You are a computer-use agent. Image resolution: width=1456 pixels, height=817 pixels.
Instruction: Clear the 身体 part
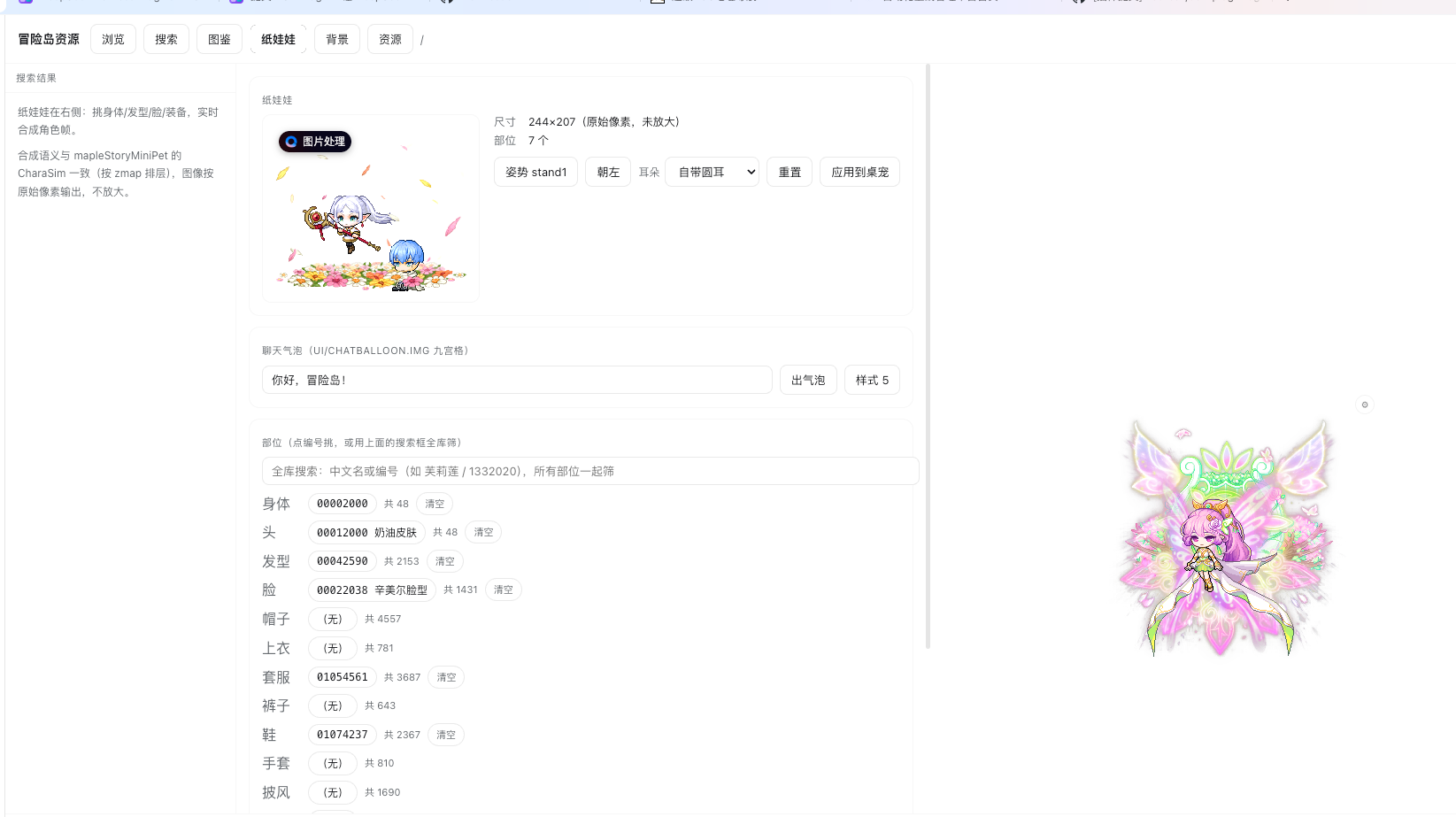pyautogui.click(x=435, y=504)
